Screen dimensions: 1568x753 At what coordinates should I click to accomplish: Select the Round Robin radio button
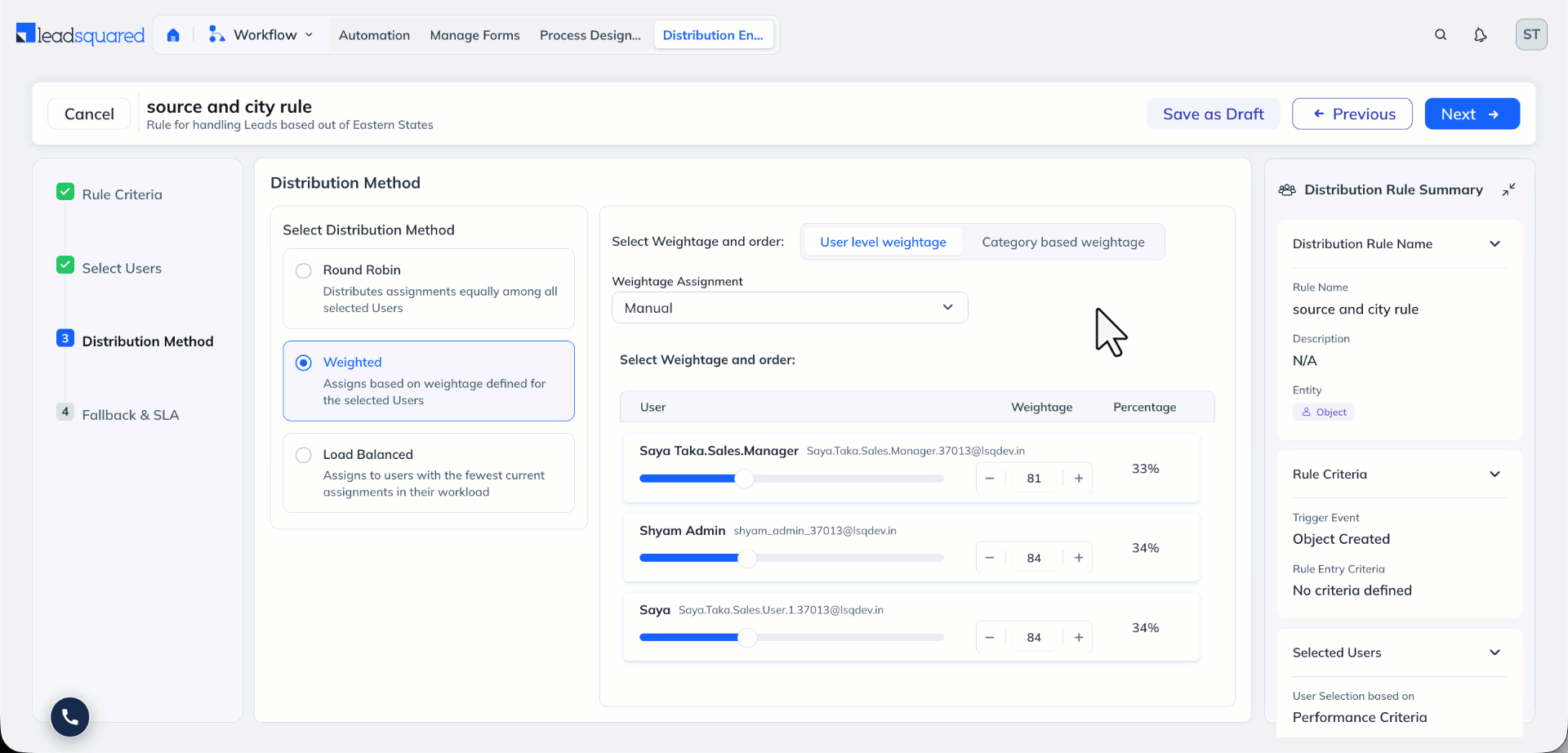click(304, 270)
